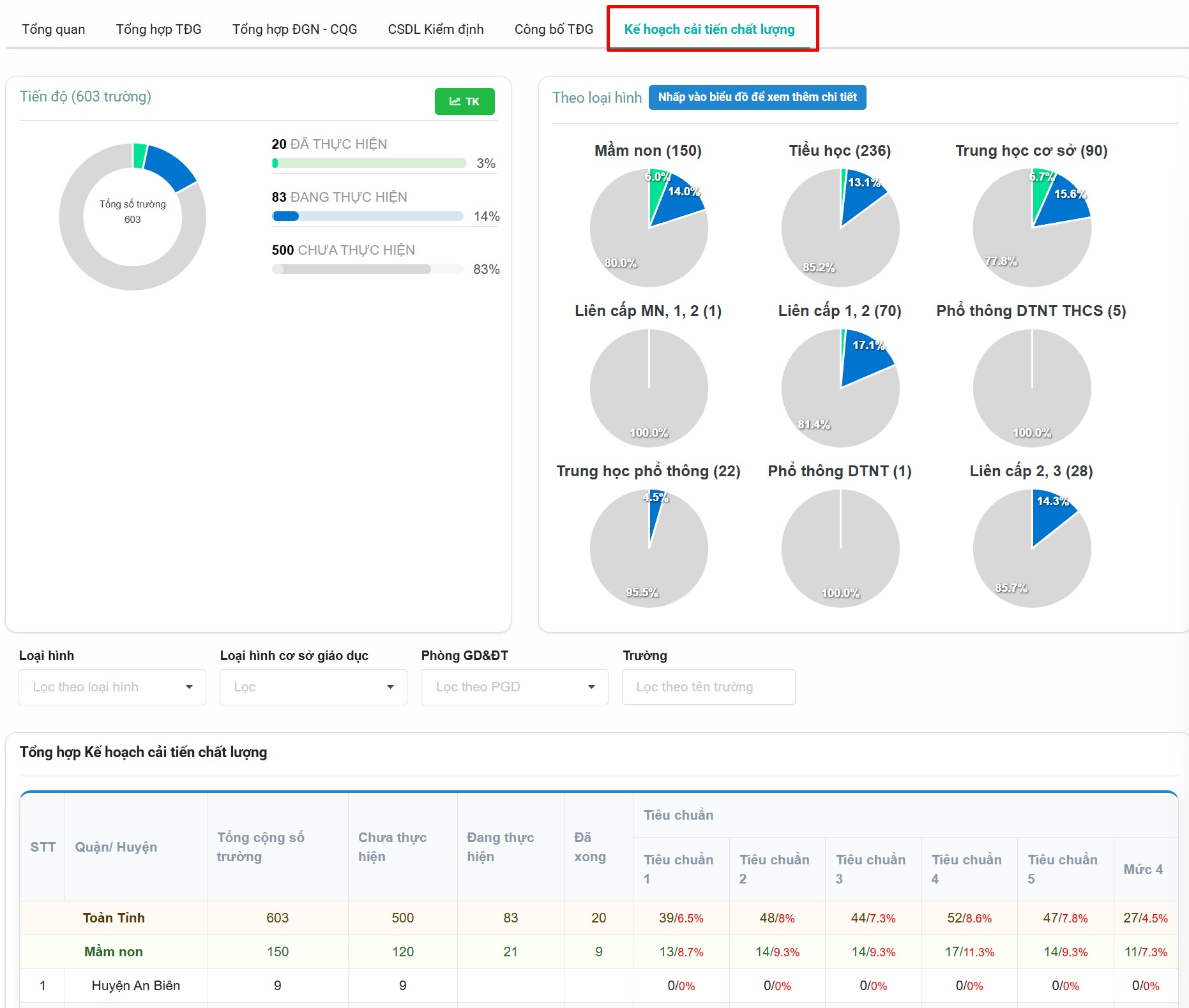Open the CSDL Kiểm định tab
Viewport: 1189px width, 1008px height.
[x=435, y=29]
